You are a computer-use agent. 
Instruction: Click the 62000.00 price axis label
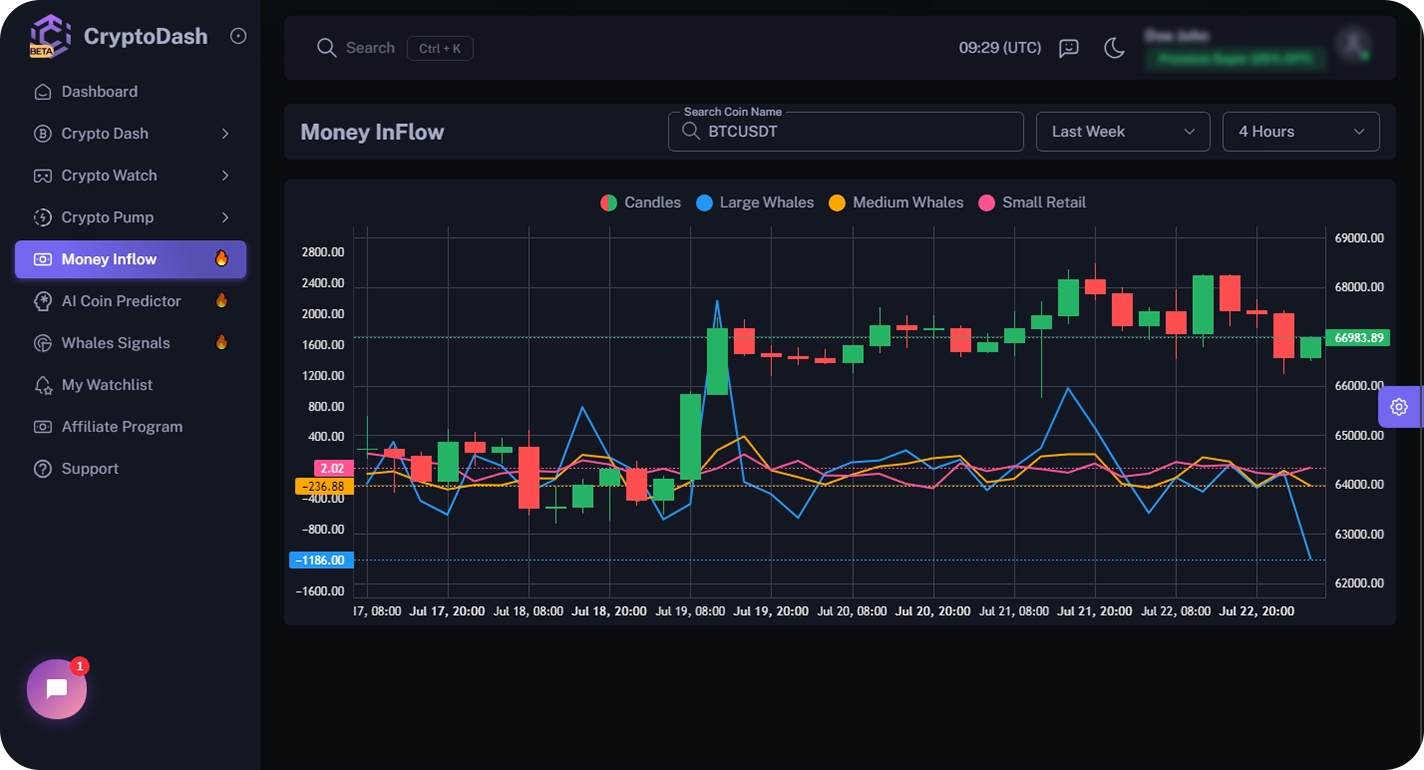pyautogui.click(x=1359, y=583)
